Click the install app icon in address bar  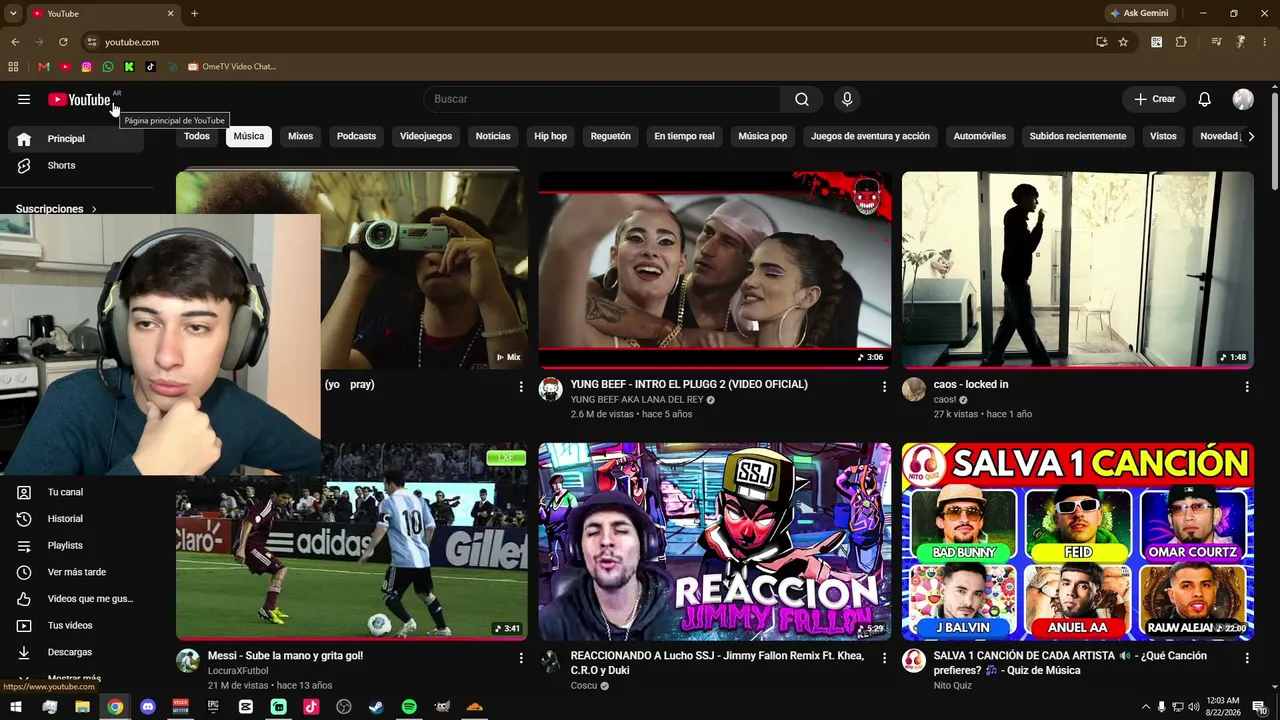1101,42
